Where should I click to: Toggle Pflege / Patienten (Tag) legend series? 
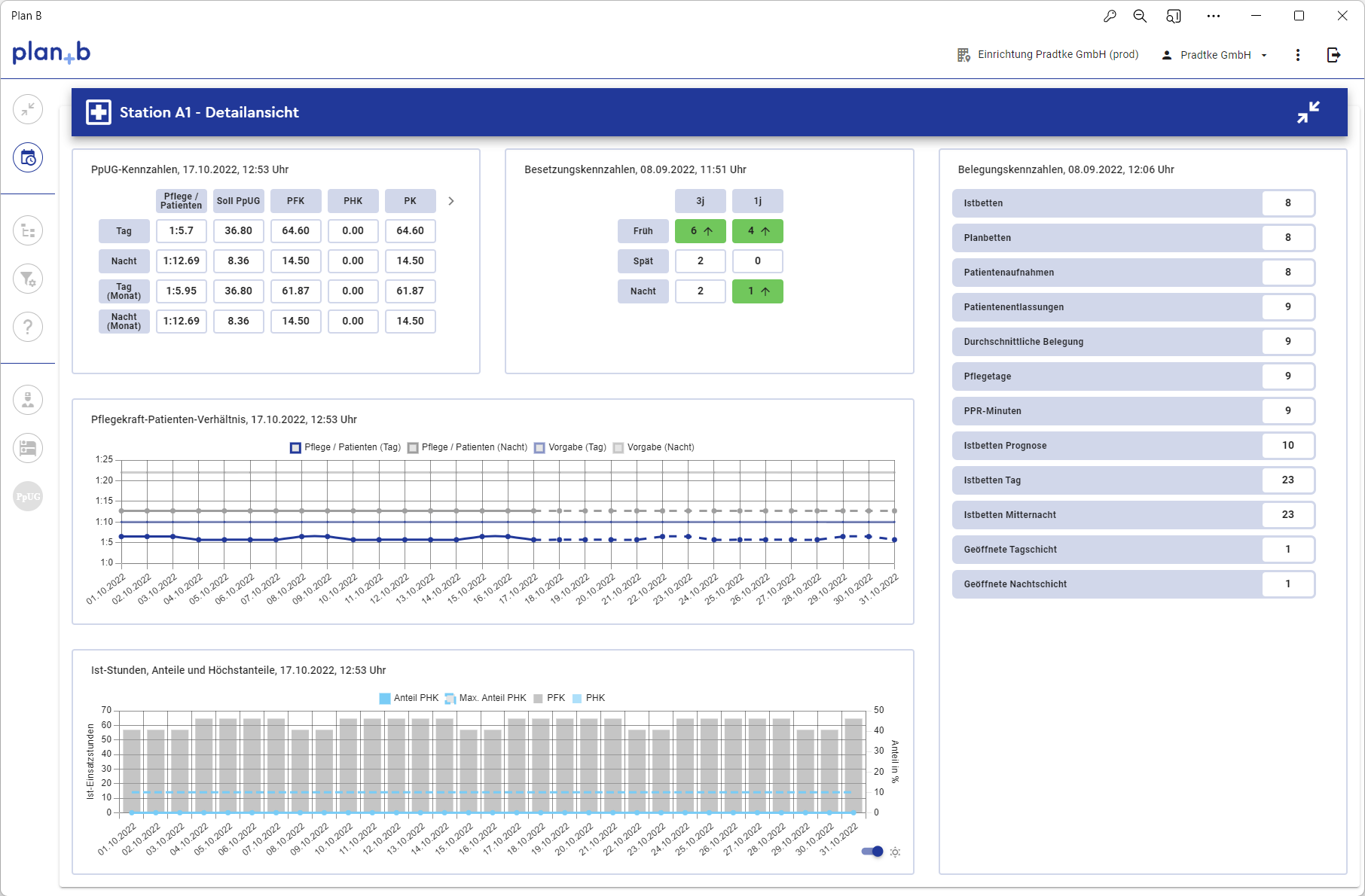tap(346, 447)
